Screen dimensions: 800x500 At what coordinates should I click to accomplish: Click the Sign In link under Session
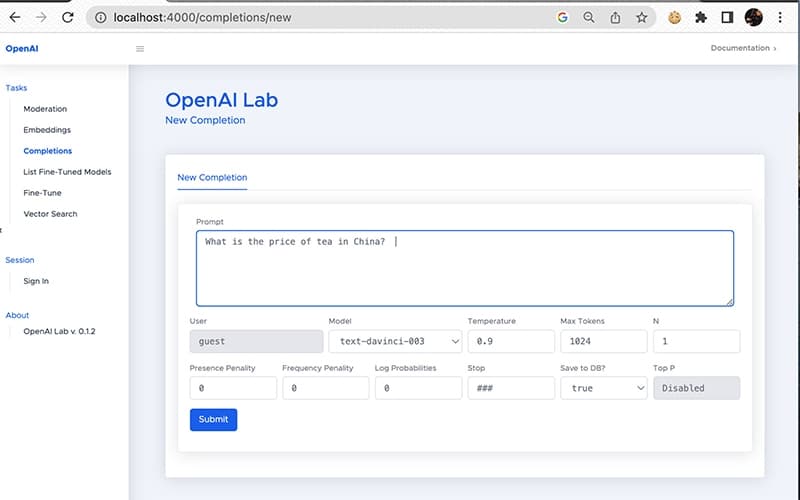(36, 281)
